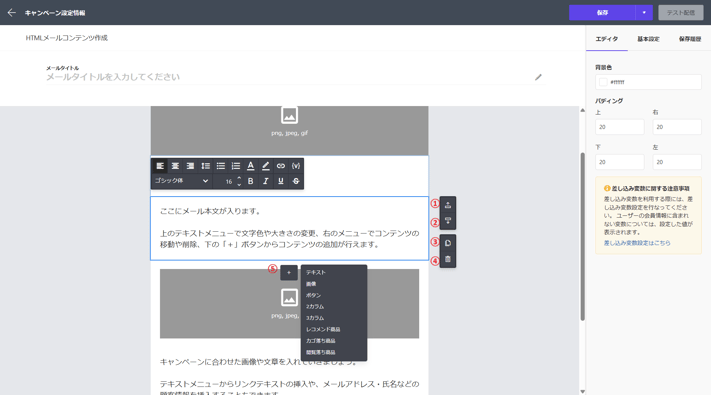Screen dimensions: 711x395
Task: Insert a hyperlink with the link icon
Action: (x=281, y=166)
